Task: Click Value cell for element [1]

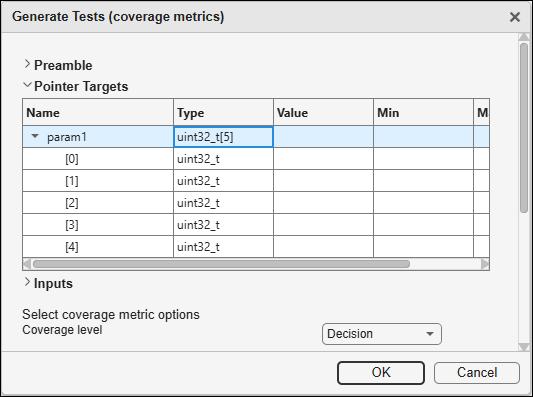Action: [x=323, y=181]
